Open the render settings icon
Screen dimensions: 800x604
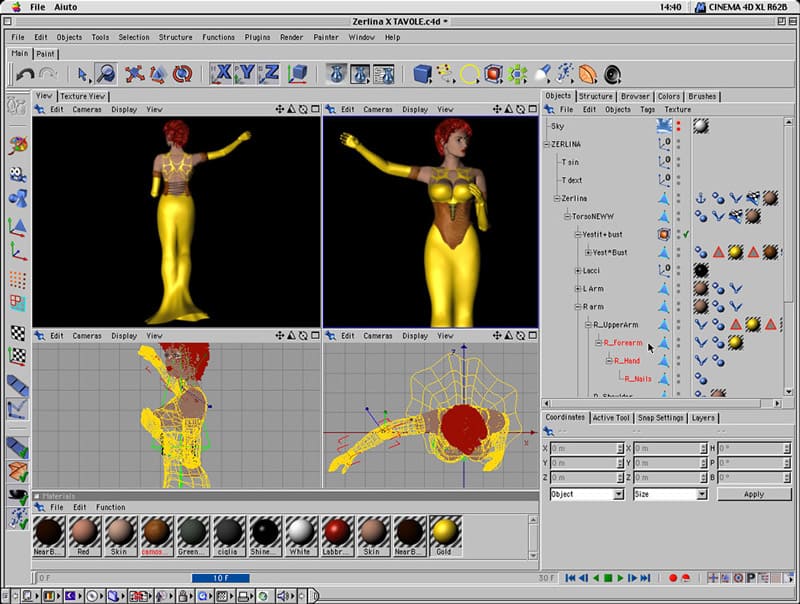(x=384, y=74)
